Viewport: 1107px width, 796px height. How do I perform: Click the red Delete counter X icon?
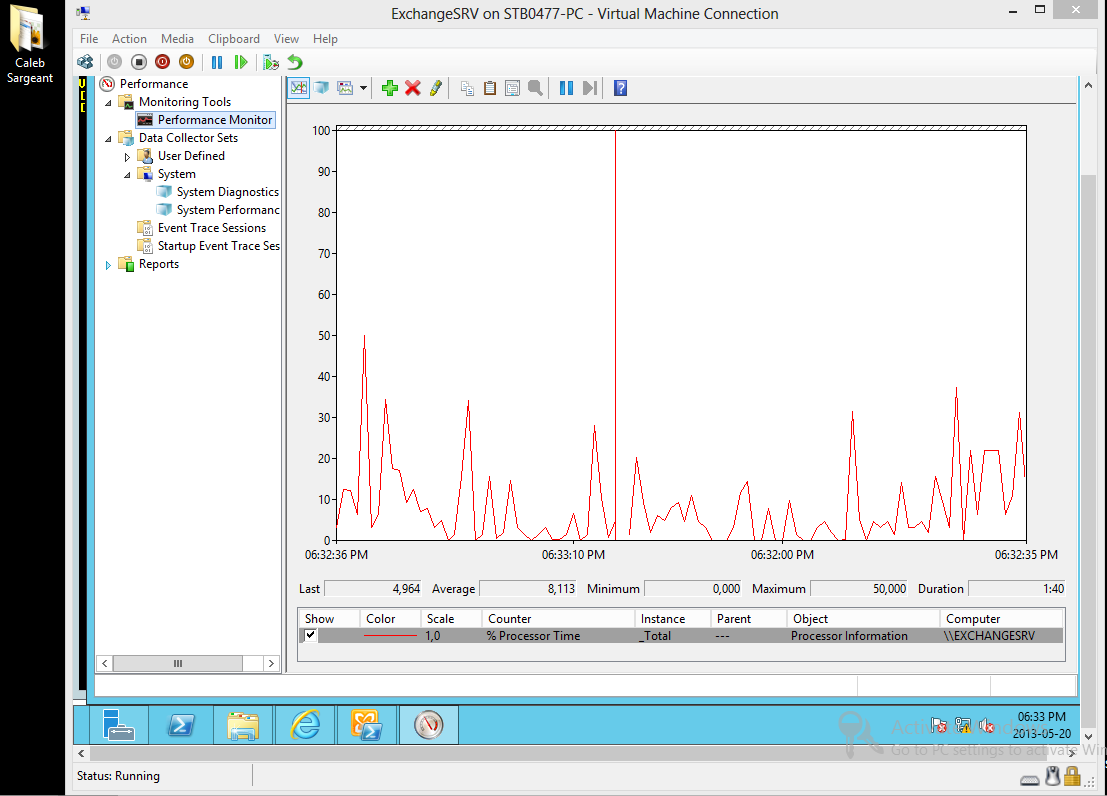[x=413, y=88]
